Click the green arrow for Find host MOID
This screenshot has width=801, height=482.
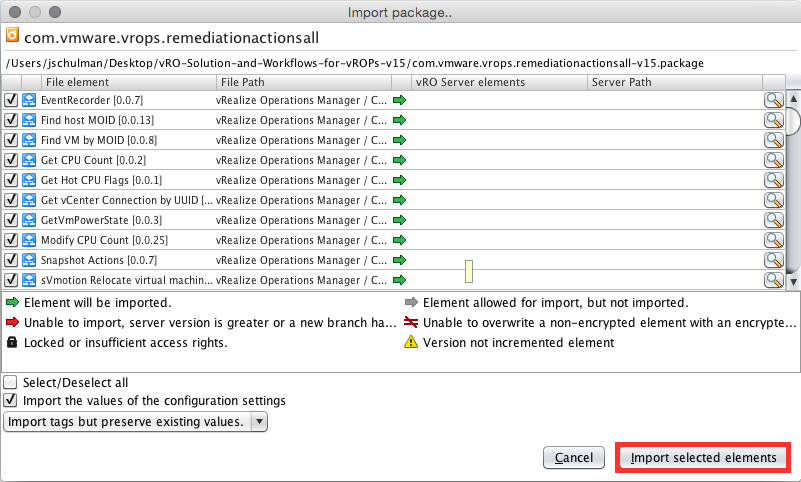click(399, 120)
